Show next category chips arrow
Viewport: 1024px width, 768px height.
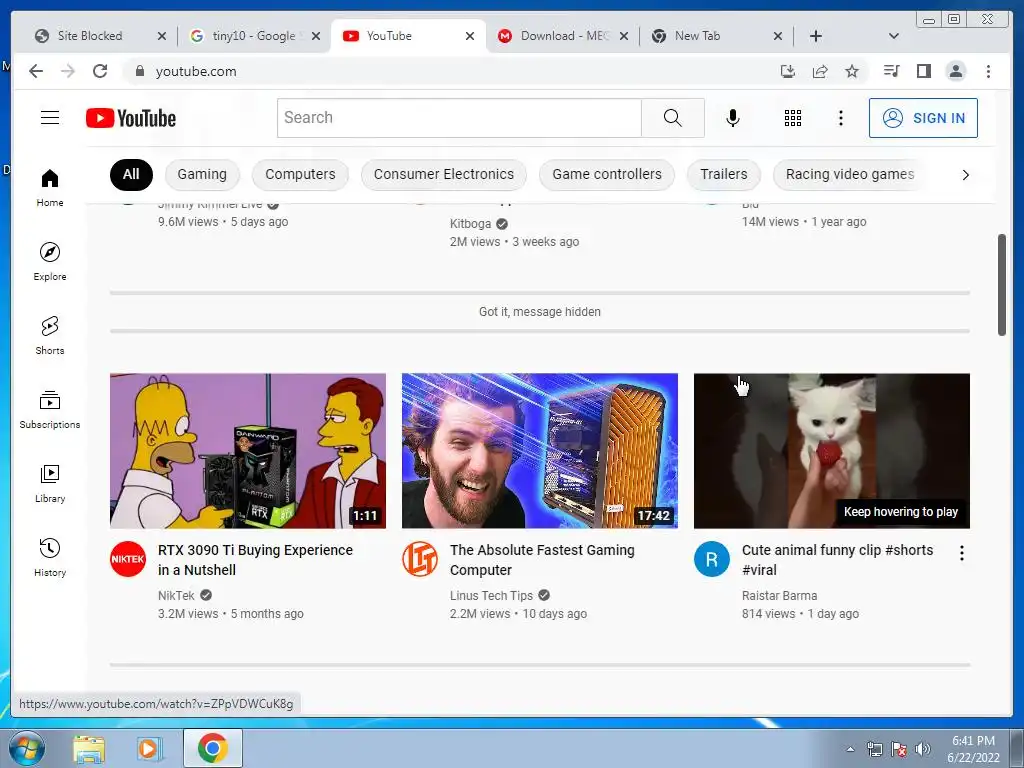[x=965, y=174]
